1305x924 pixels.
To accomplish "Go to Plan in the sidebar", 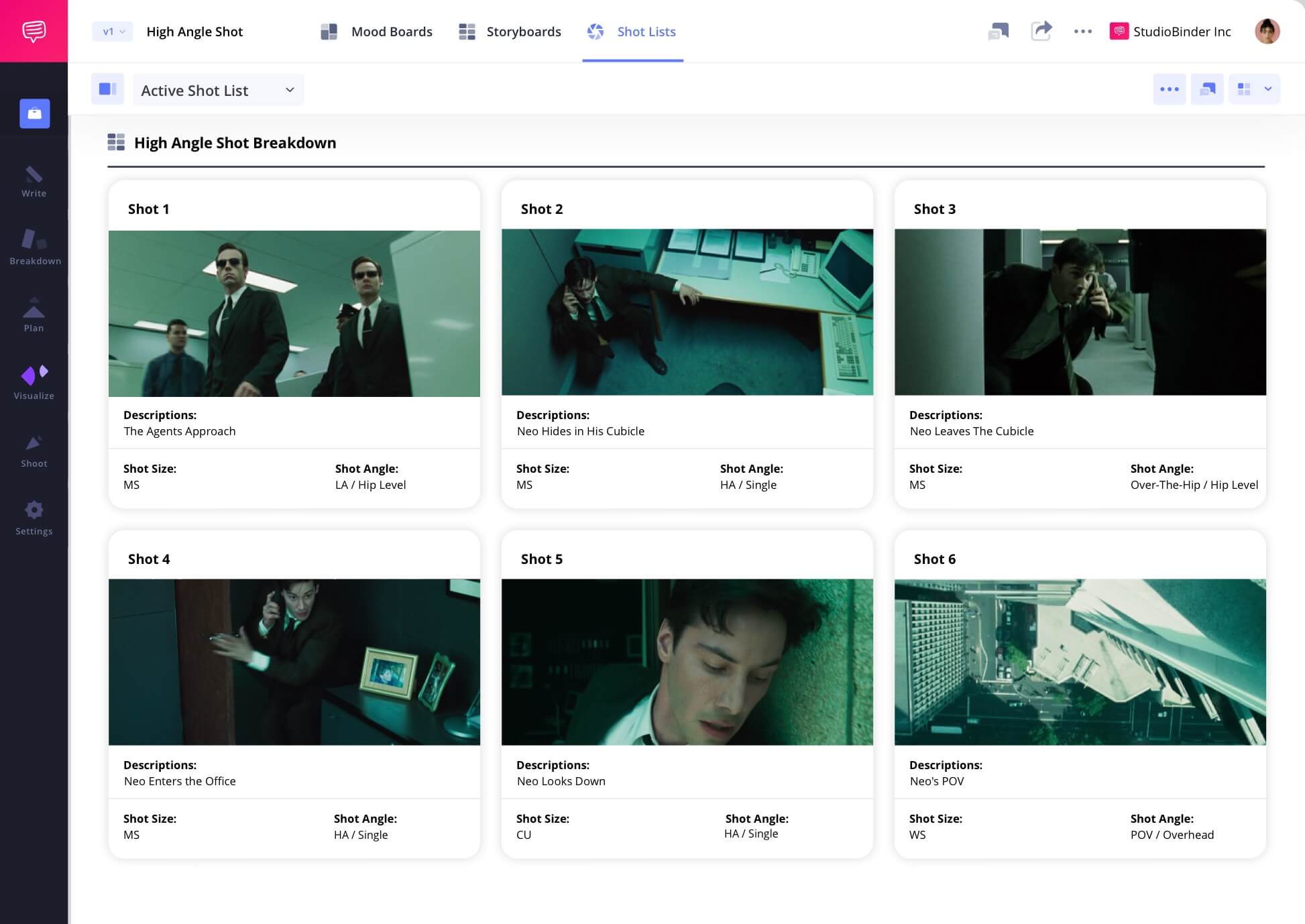I will (34, 314).
